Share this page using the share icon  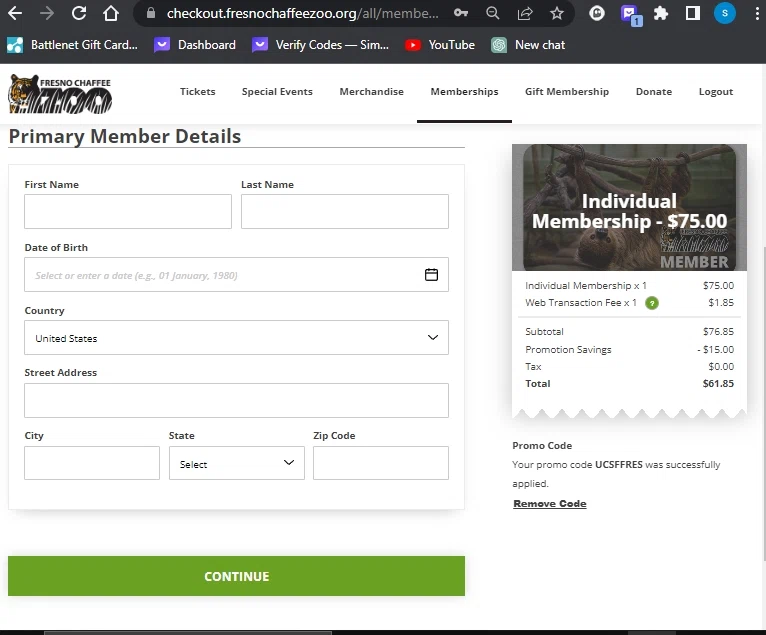point(525,13)
